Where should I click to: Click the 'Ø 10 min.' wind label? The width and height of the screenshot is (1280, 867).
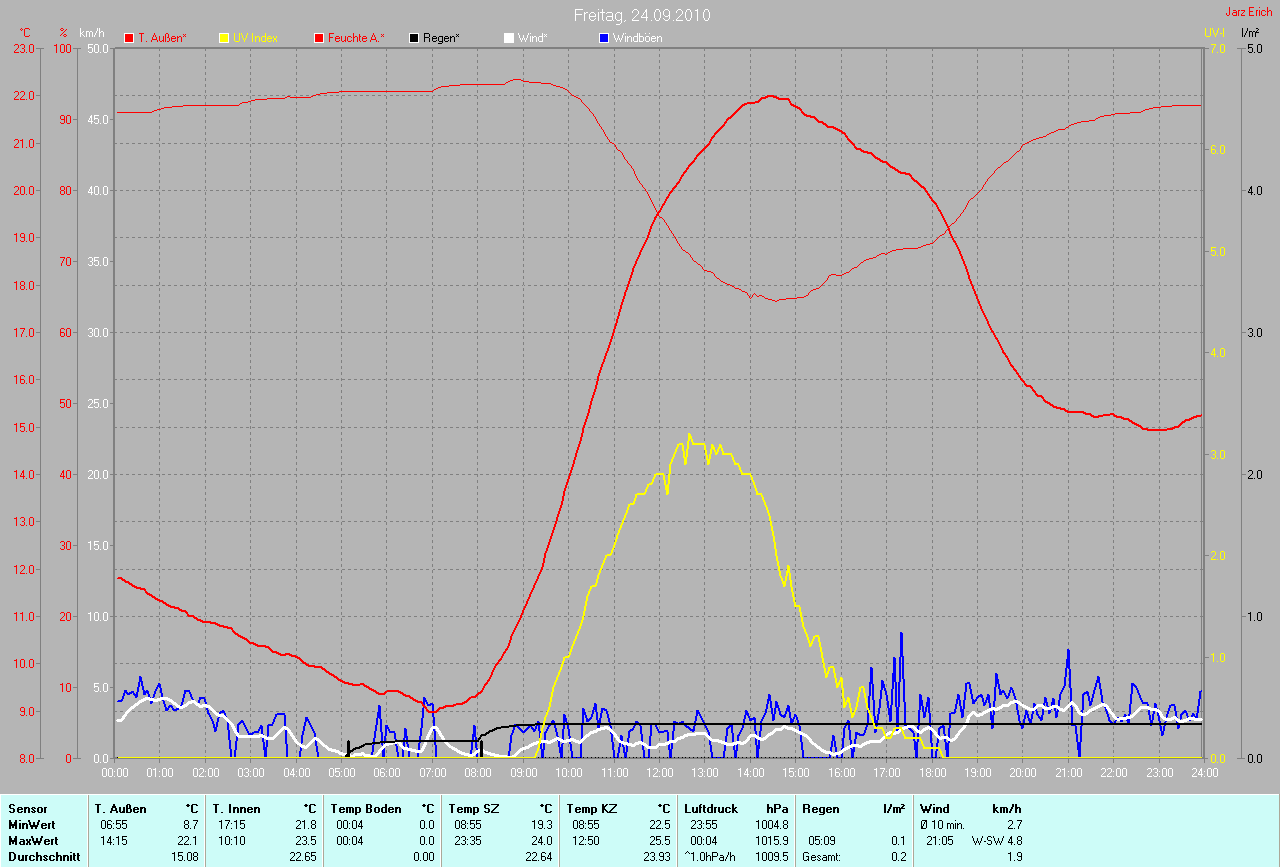tap(942, 825)
